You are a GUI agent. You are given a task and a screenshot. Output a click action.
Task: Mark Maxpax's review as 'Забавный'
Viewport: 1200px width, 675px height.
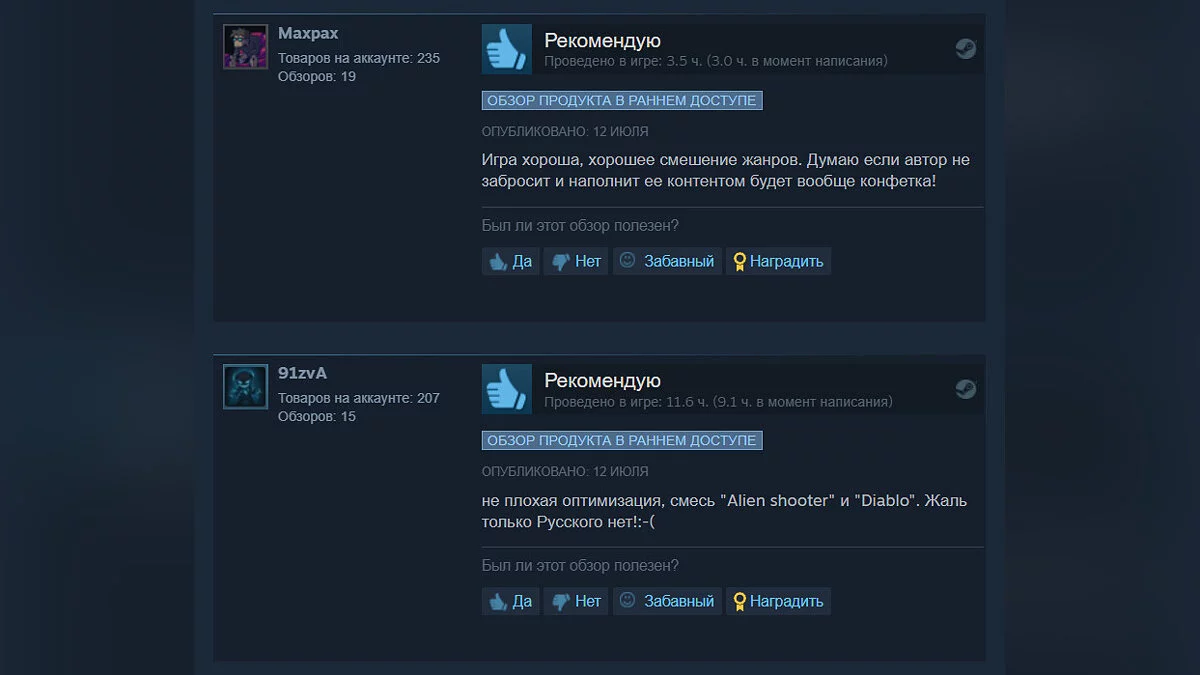click(667, 261)
